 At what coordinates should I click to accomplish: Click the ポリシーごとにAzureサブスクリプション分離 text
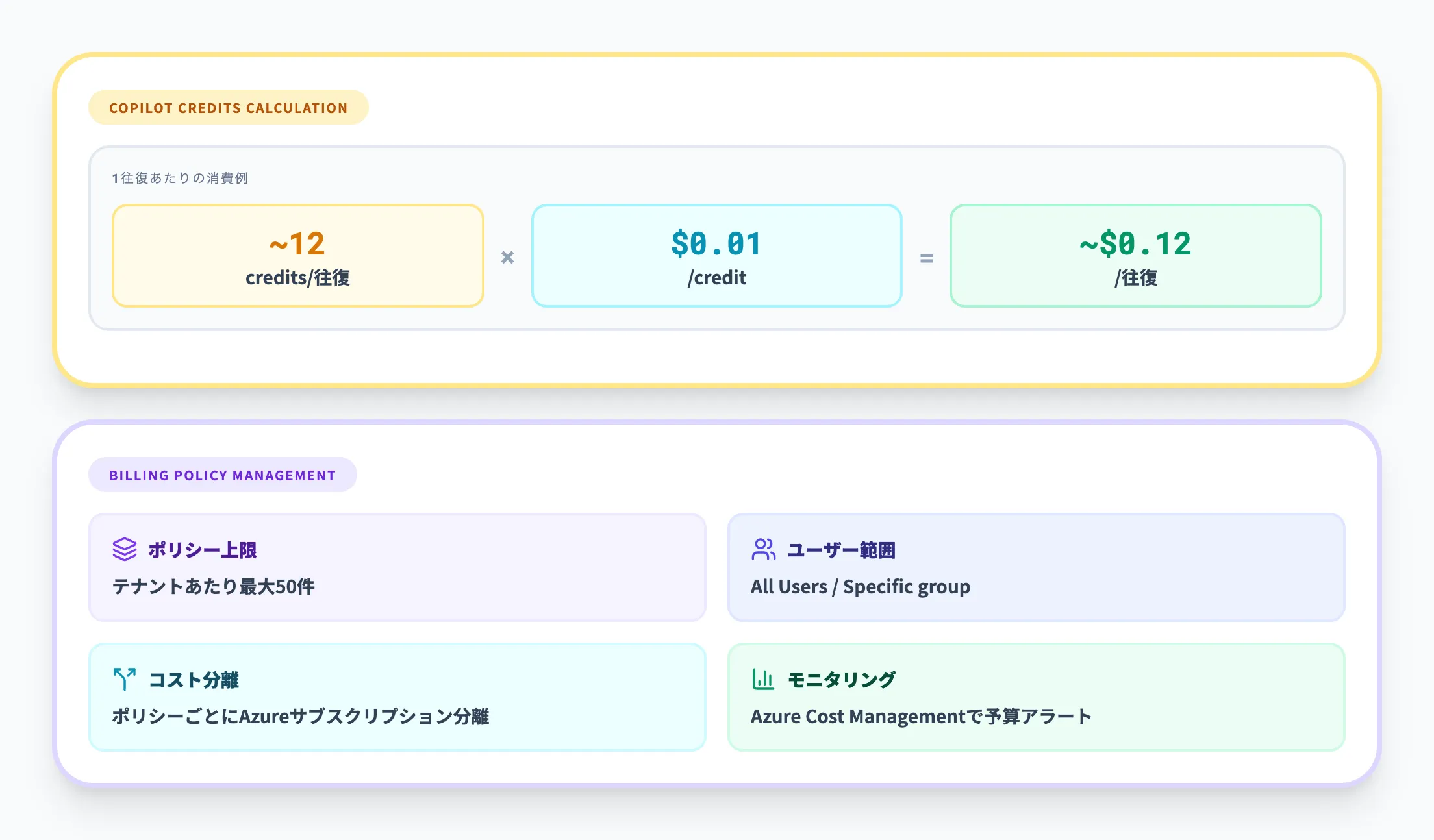click(x=303, y=717)
